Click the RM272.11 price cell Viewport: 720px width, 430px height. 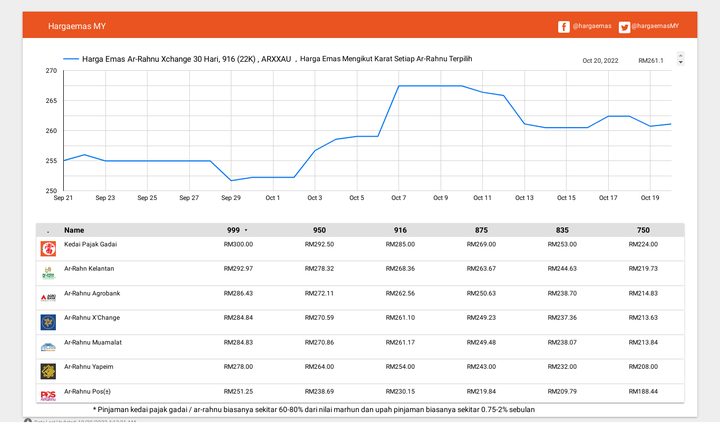(319, 294)
